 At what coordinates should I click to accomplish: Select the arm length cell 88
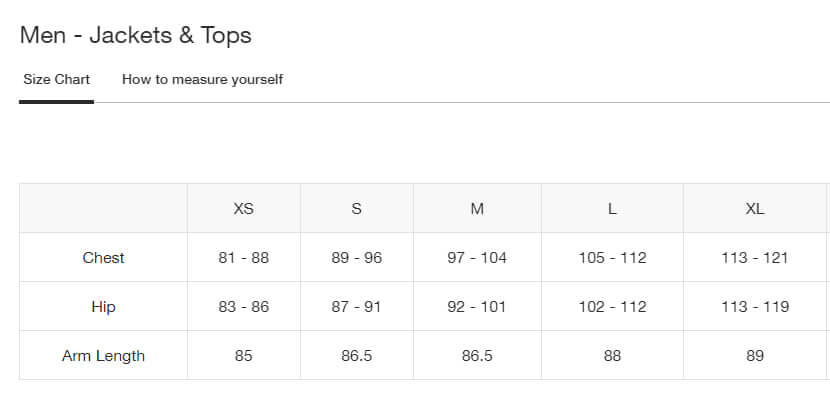pos(612,356)
